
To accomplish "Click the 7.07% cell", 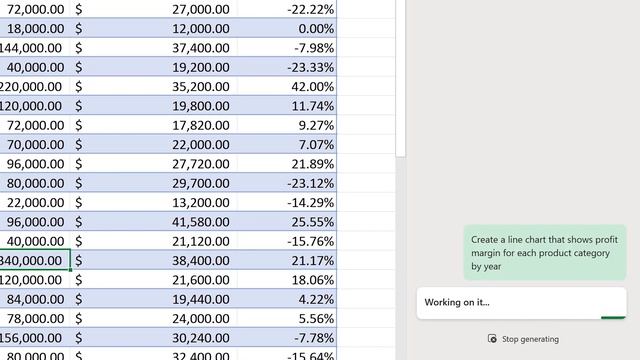I will (x=287, y=144).
